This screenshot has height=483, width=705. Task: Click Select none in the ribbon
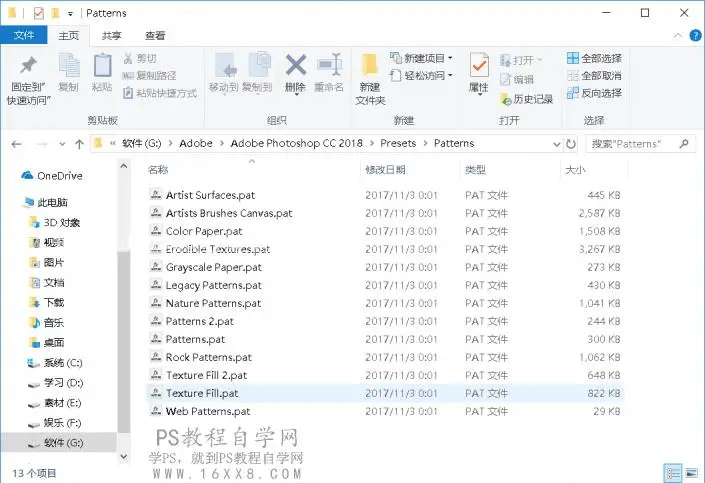(594, 76)
